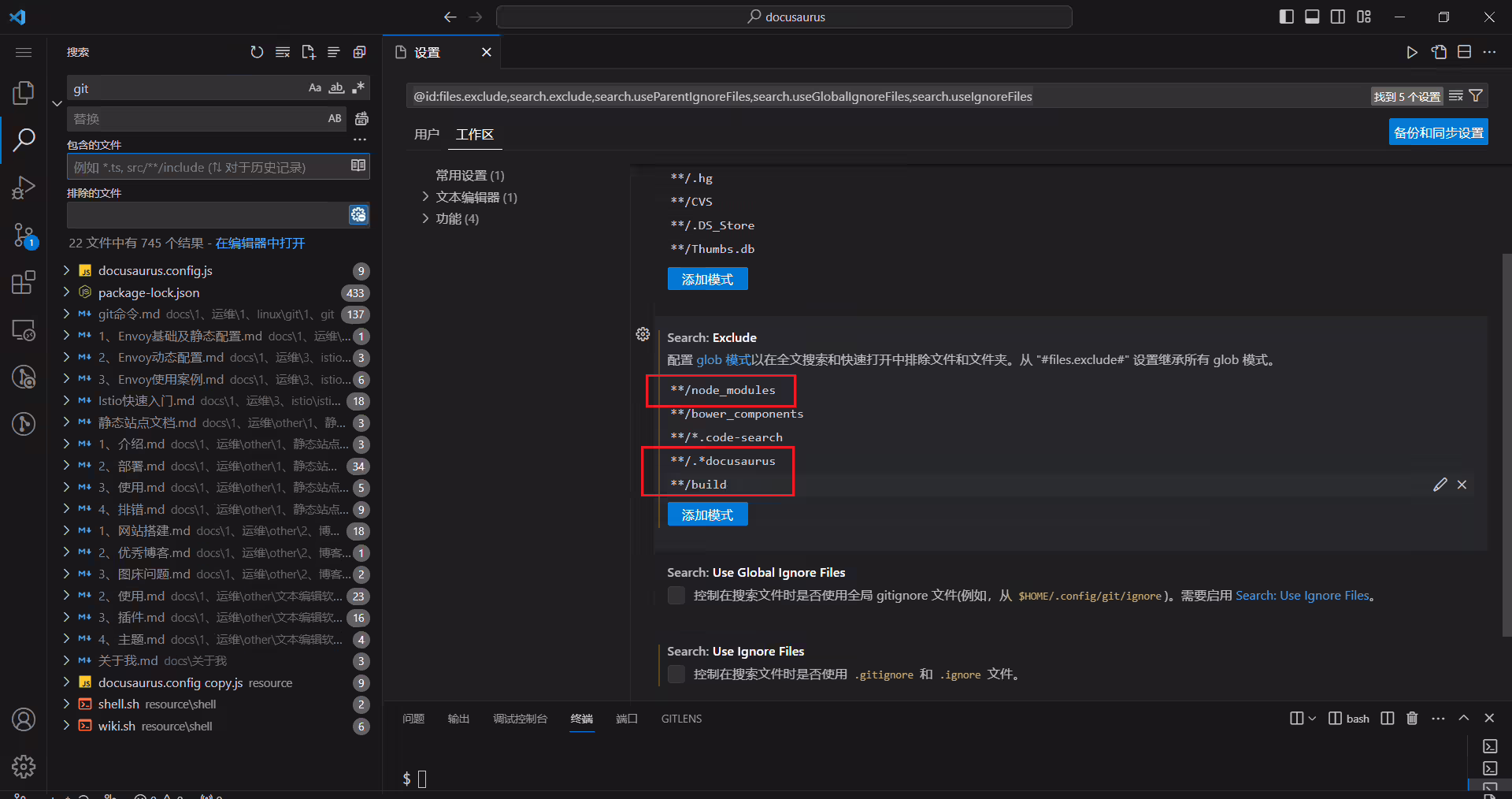Open the Accounts menu
This screenshot has width=1512, height=799.
click(x=24, y=719)
